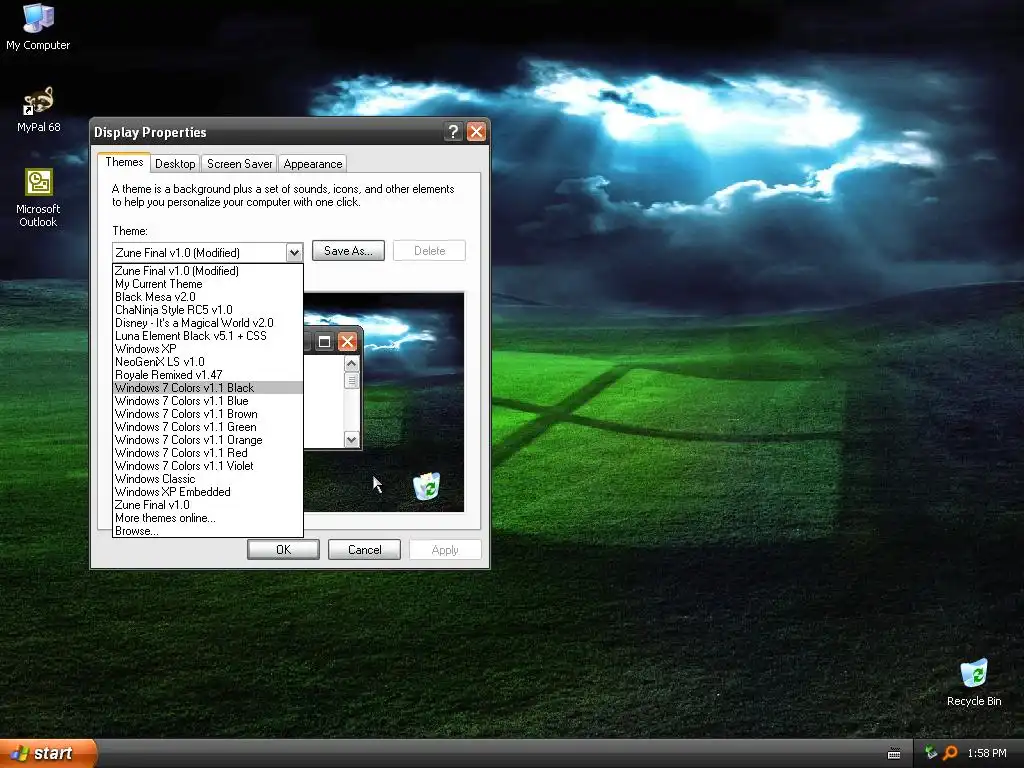Select the 'NeoGeniX LS v1.0' theme
This screenshot has height=768, width=1024.
(208, 362)
